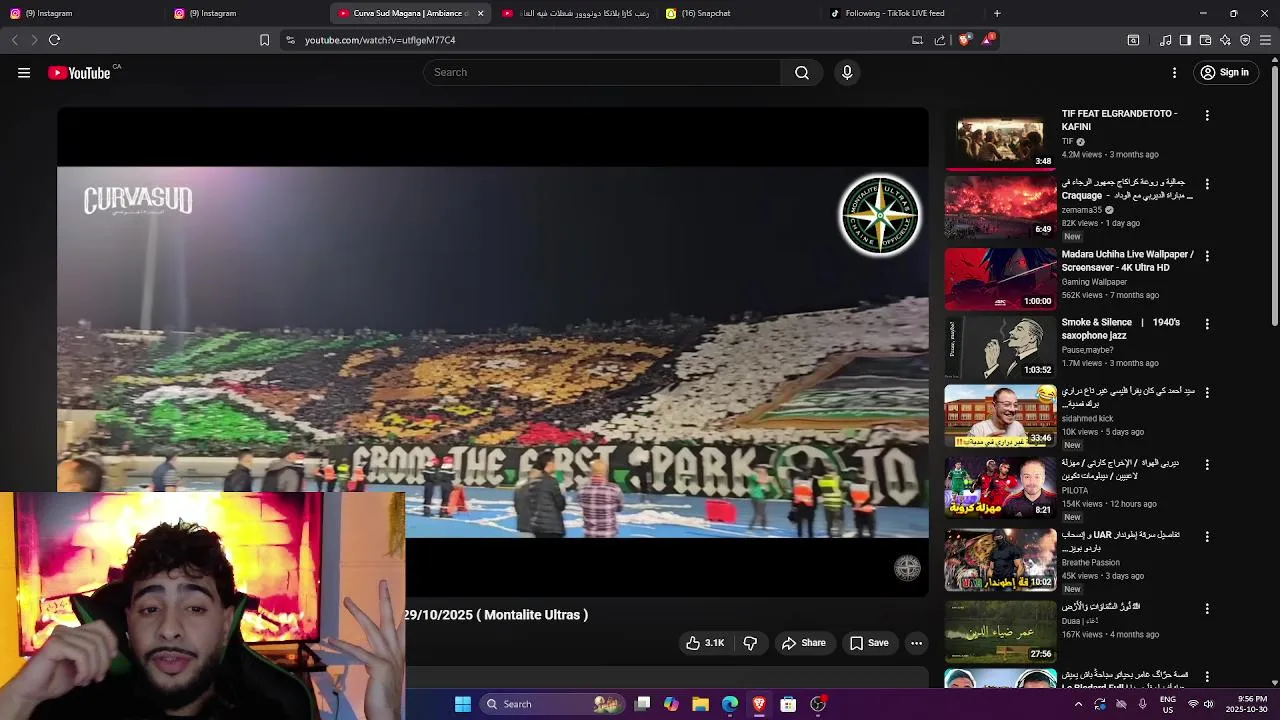Open options for Smoke & Silence video
The image size is (1280, 720).
tap(1207, 324)
